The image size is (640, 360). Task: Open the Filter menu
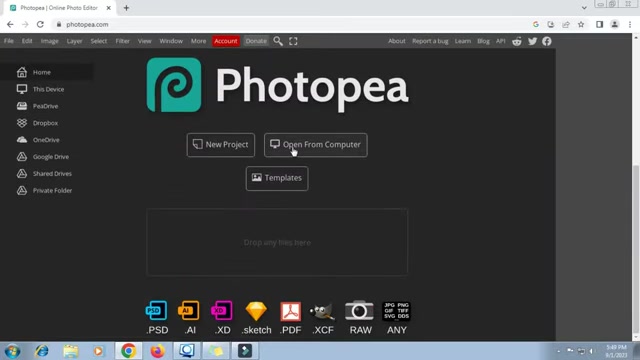(x=122, y=41)
